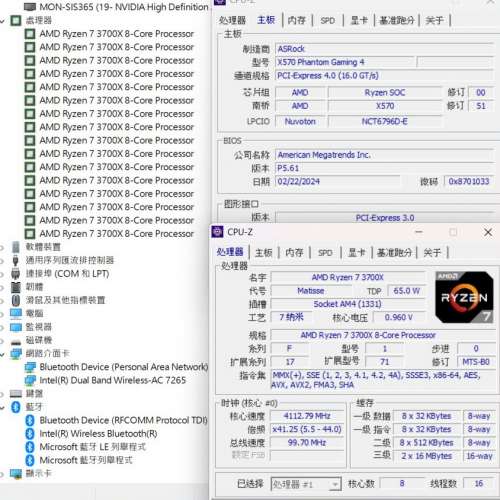Click the 通用序列匯流排控制器 USB plug icon
The image size is (500, 500).
click(16, 260)
